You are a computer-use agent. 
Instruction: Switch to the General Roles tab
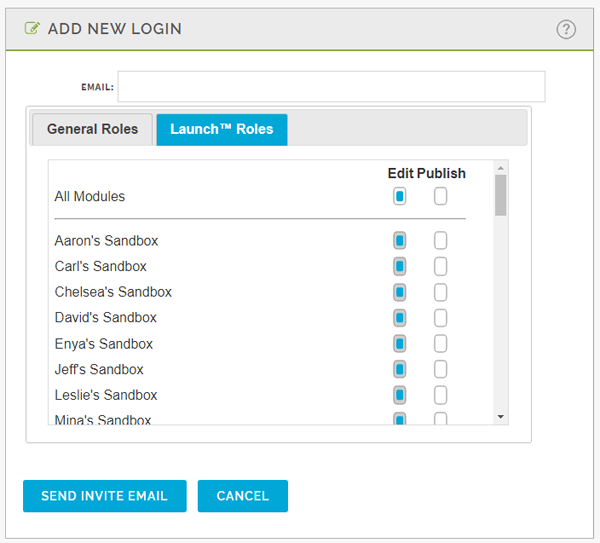(x=92, y=129)
